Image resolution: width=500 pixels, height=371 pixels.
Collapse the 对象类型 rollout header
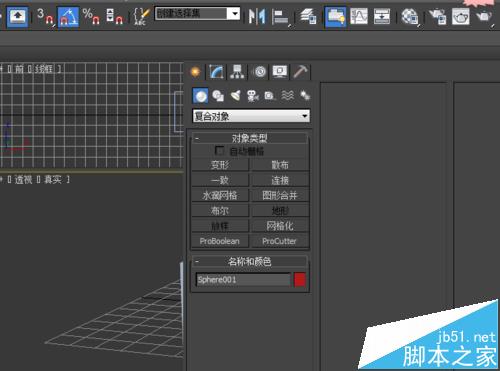click(x=250, y=138)
